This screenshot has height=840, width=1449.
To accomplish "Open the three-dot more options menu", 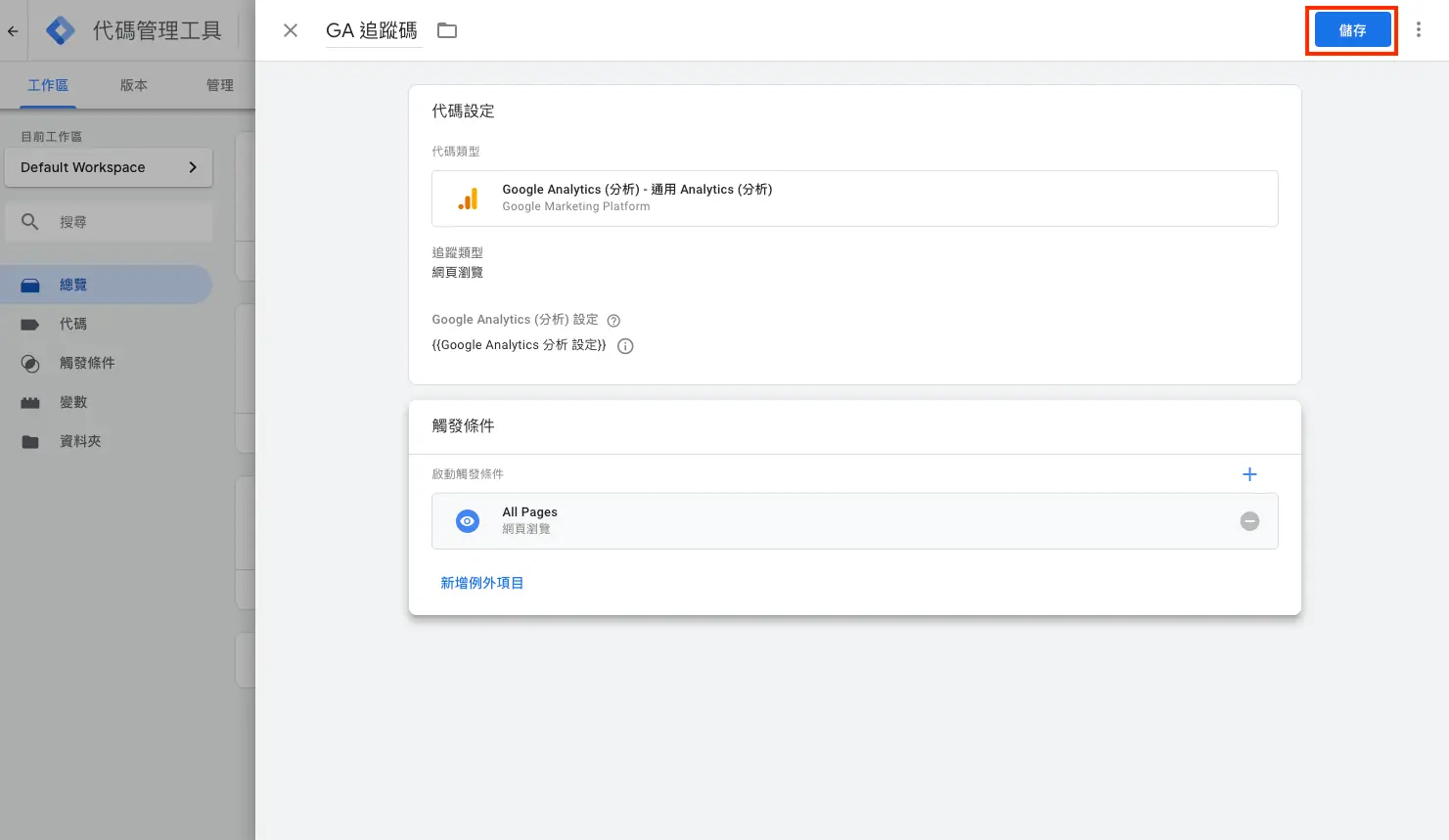I will [x=1419, y=30].
